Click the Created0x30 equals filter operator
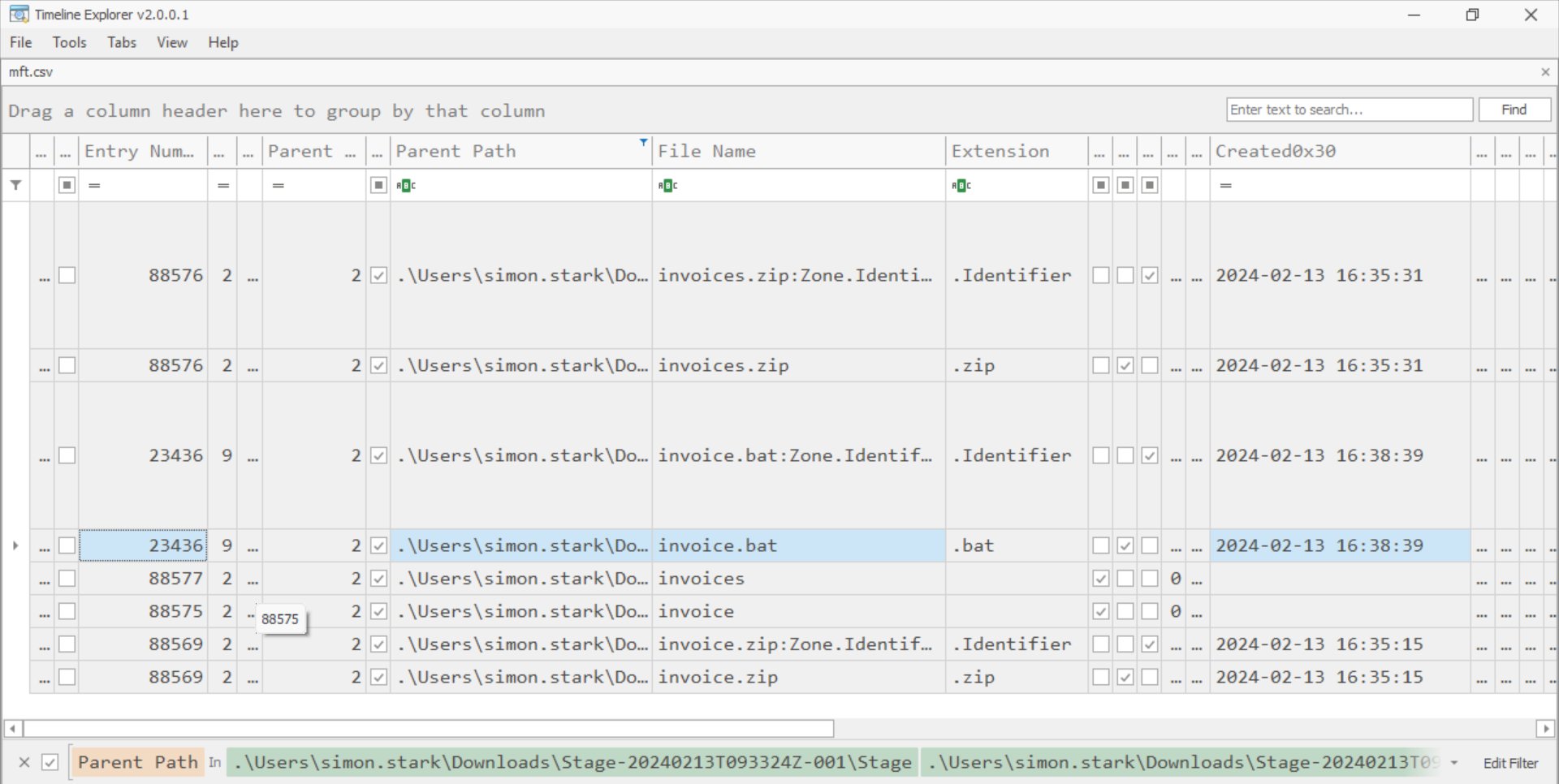This screenshot has width=1559, height=784. (x=1226, y=186)
